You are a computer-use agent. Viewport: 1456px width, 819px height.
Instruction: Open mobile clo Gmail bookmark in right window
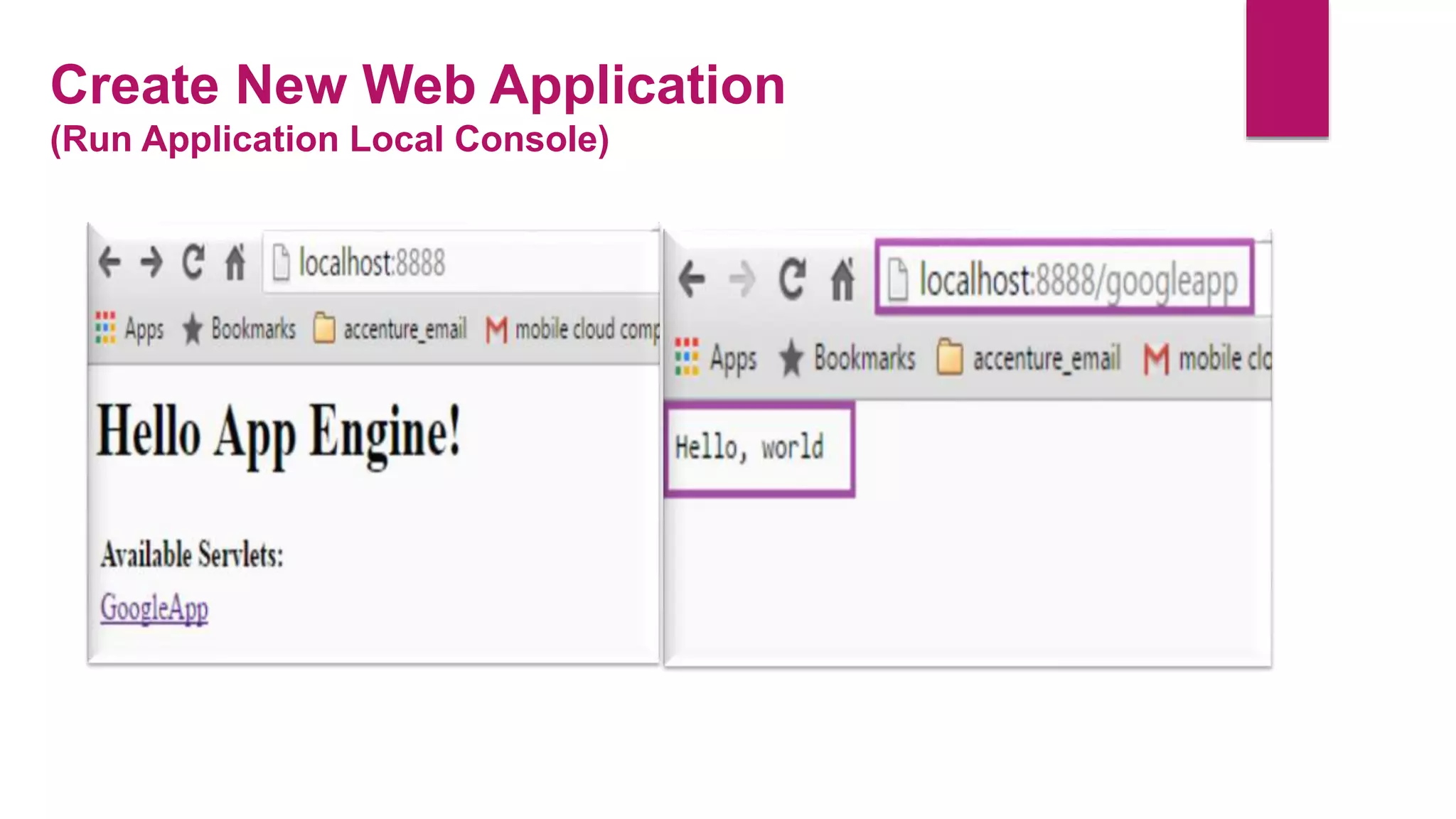(1207, 358)
